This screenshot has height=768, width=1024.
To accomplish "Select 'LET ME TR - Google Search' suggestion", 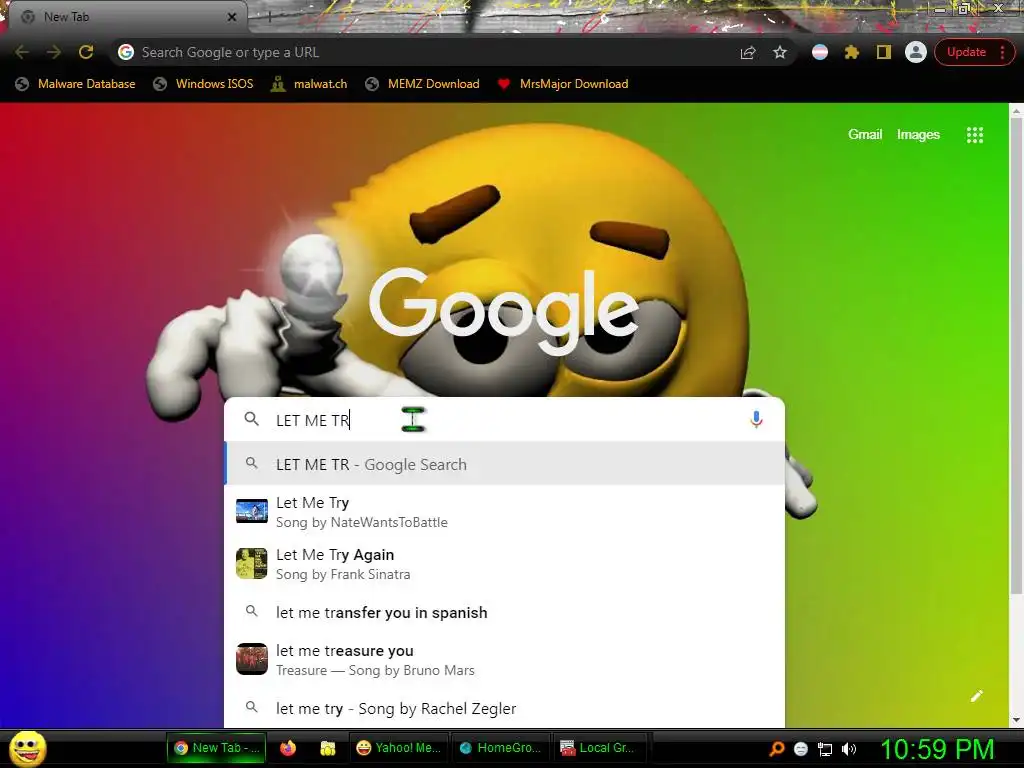I will pos(504,464).
